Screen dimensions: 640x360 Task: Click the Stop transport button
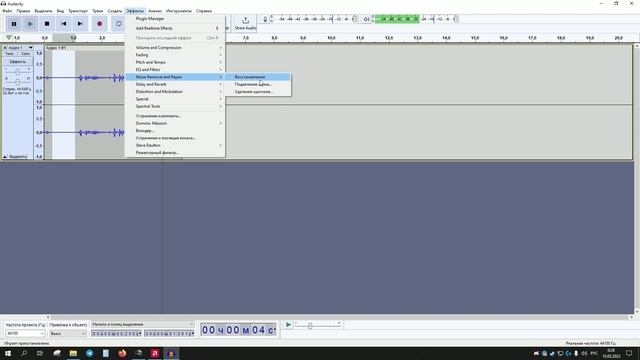pyautogui.click(x=47, y=24)
